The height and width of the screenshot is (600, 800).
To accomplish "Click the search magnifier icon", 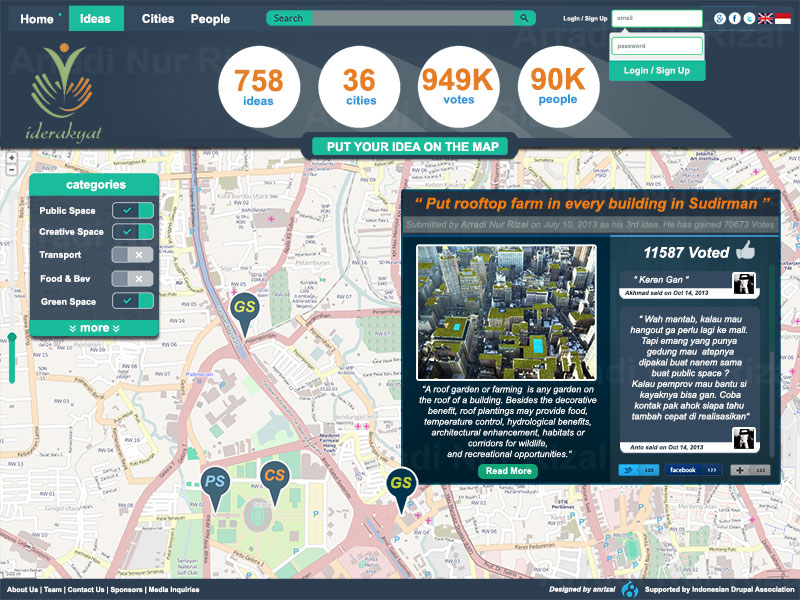I will click(x=524, y=18).
